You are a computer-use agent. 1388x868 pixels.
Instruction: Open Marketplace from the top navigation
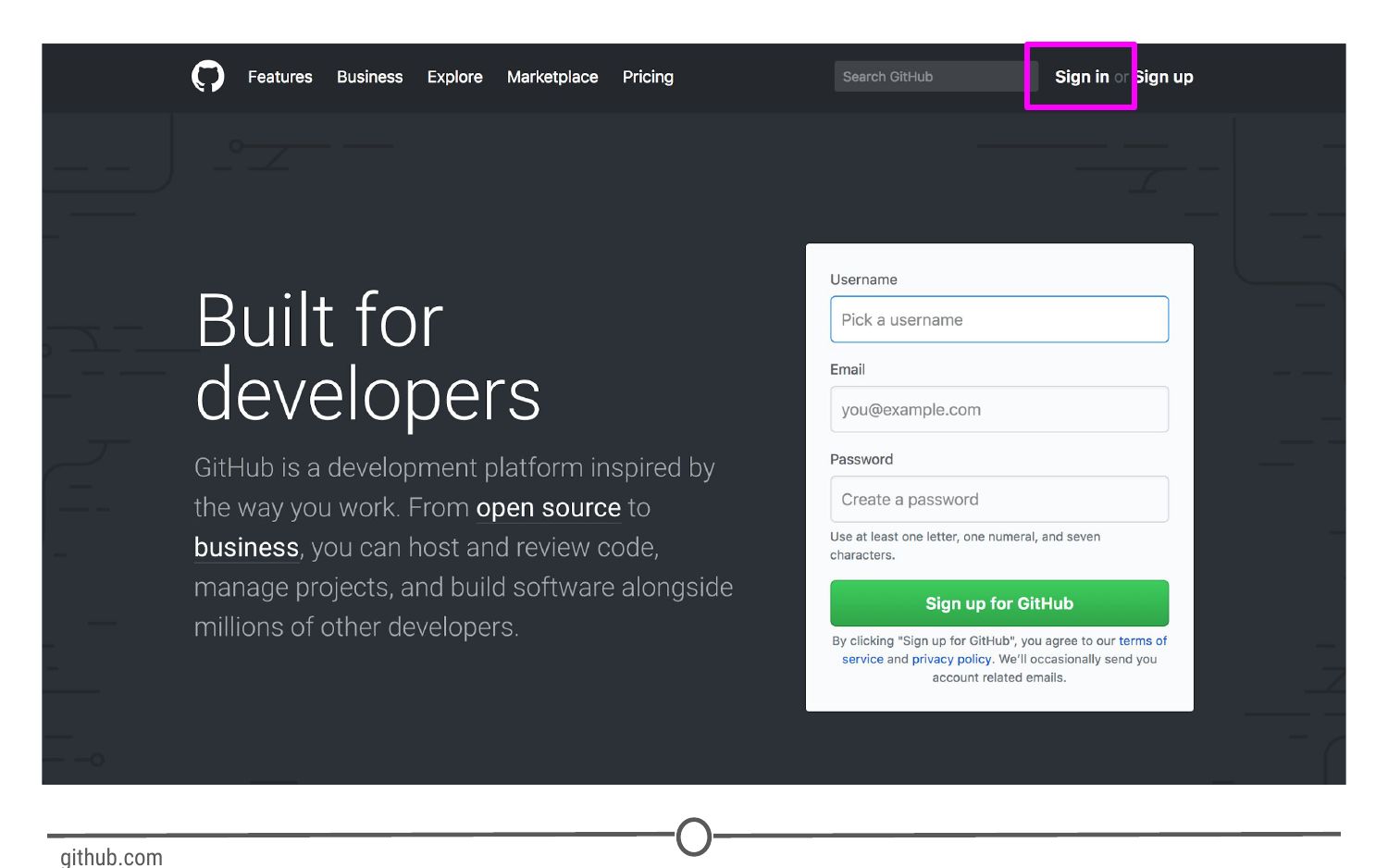point(552,77)
